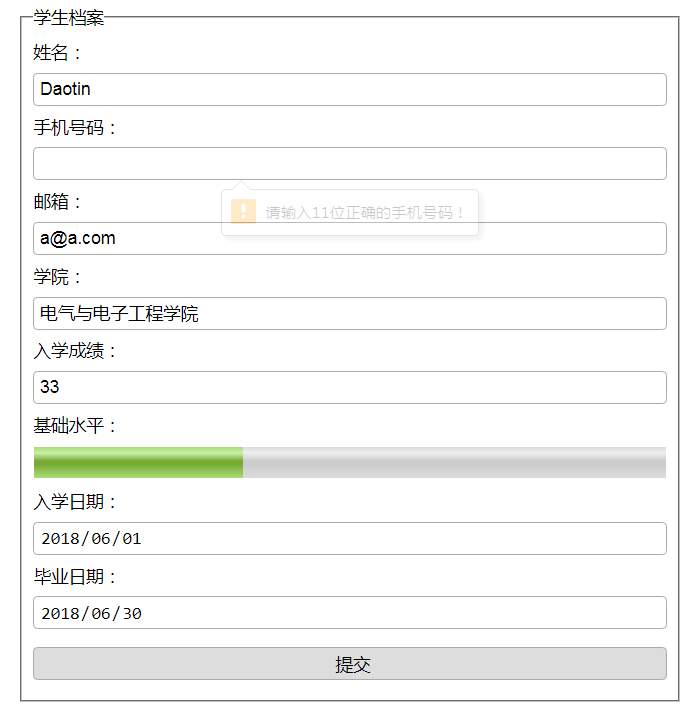Click the 毕业日期 label

click(x=75, y=577)
